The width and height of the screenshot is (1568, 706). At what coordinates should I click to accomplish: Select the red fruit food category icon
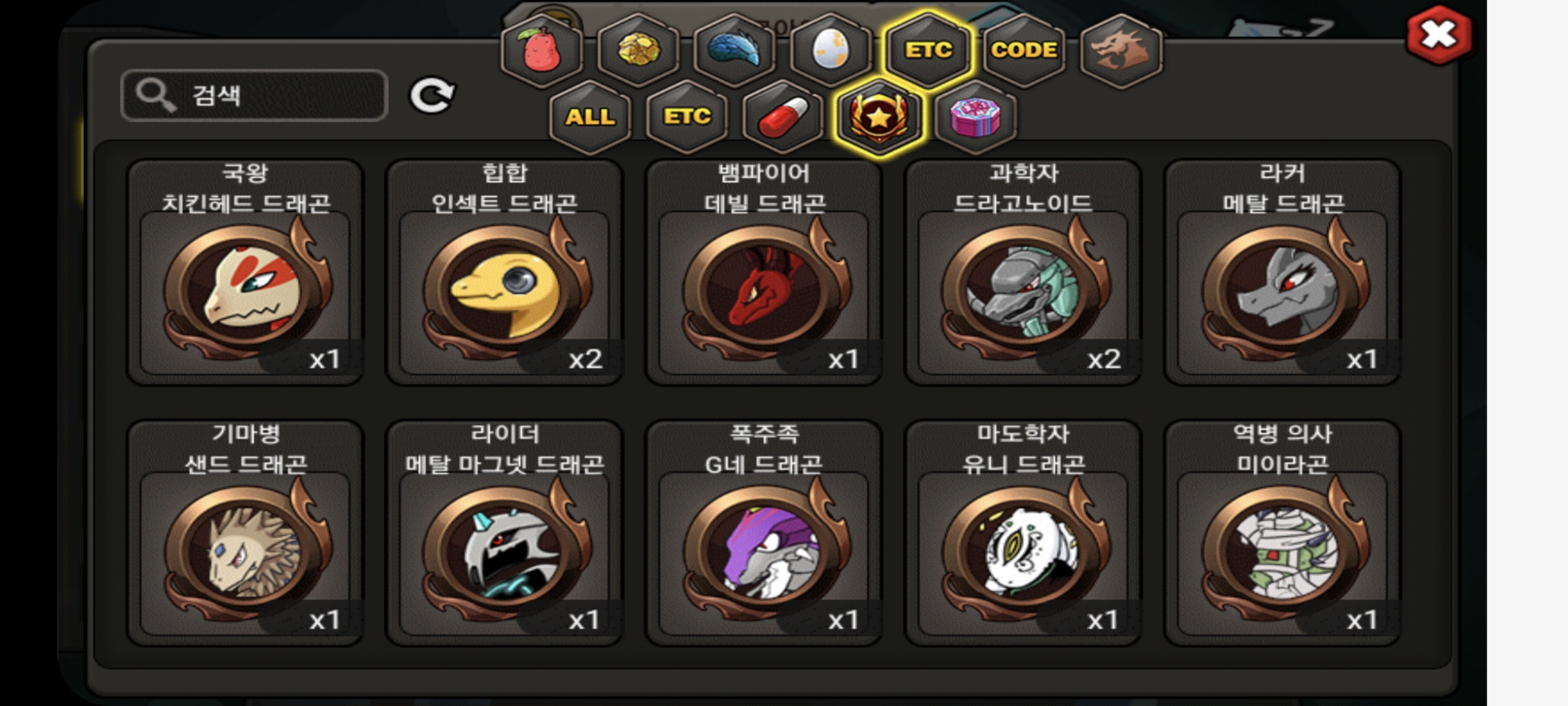pos(542,50)
